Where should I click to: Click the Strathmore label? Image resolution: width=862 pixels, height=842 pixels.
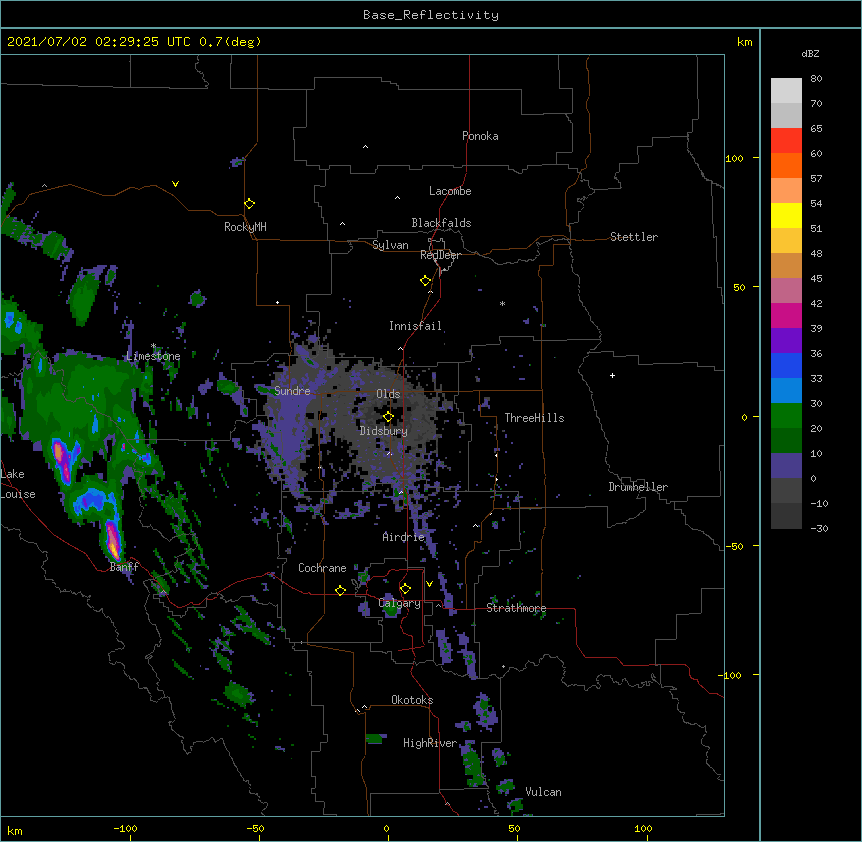[516, 608]
